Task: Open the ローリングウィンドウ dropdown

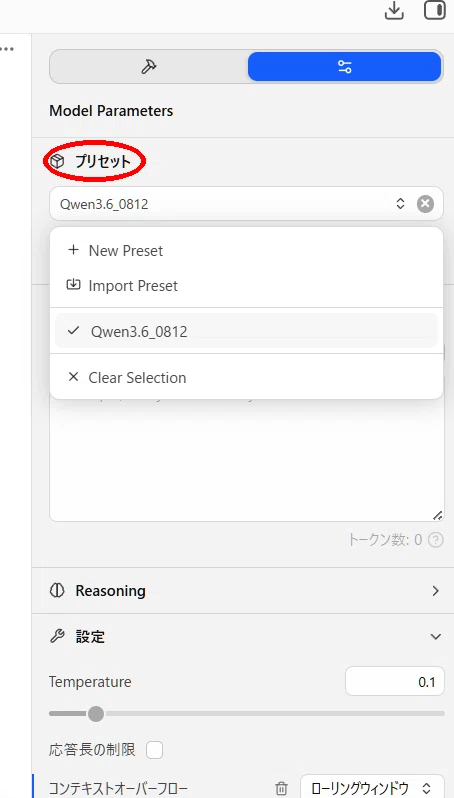Action: (x=372, y=788)
